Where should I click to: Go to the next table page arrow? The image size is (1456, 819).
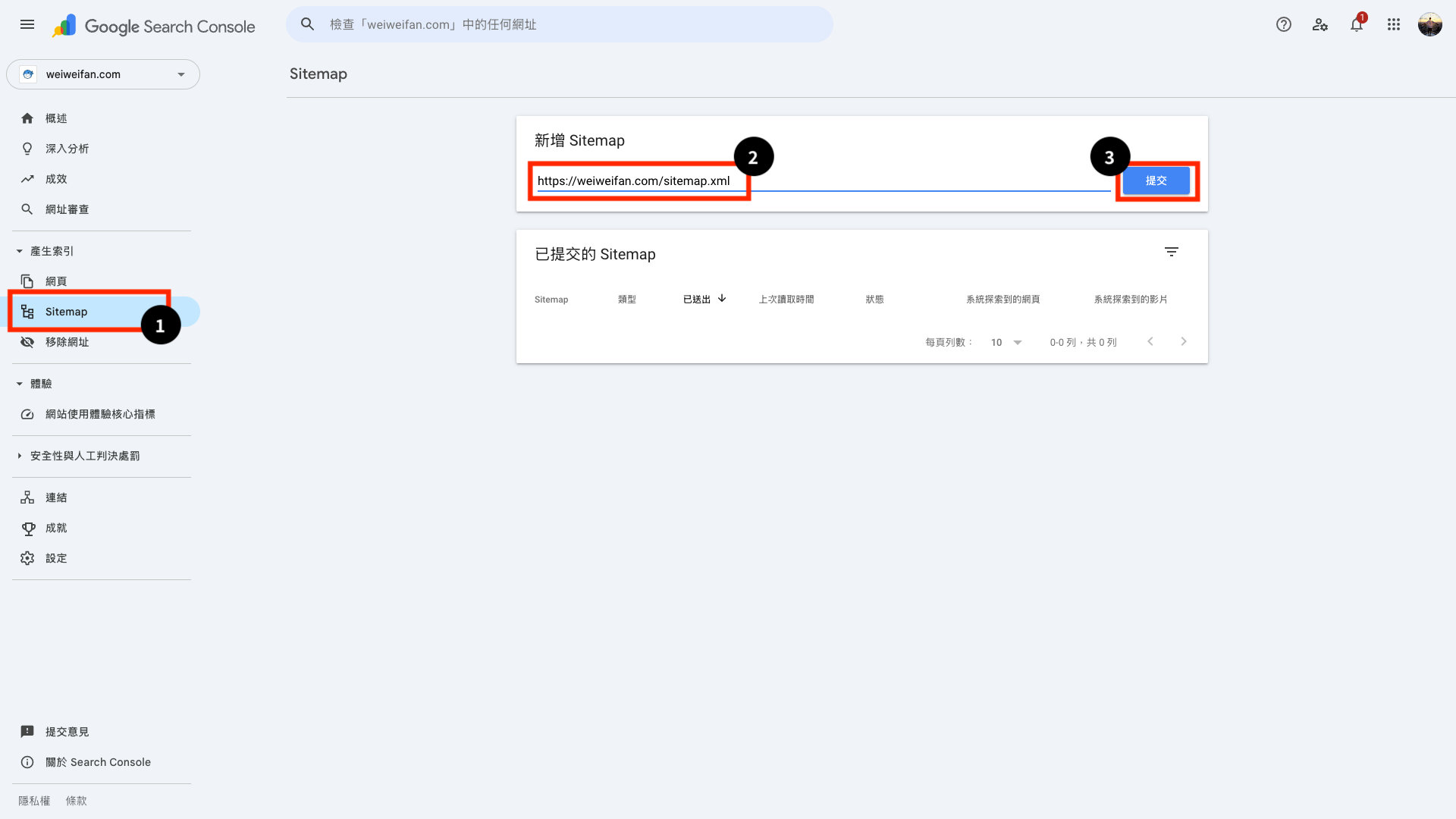tap(1183, 342)
